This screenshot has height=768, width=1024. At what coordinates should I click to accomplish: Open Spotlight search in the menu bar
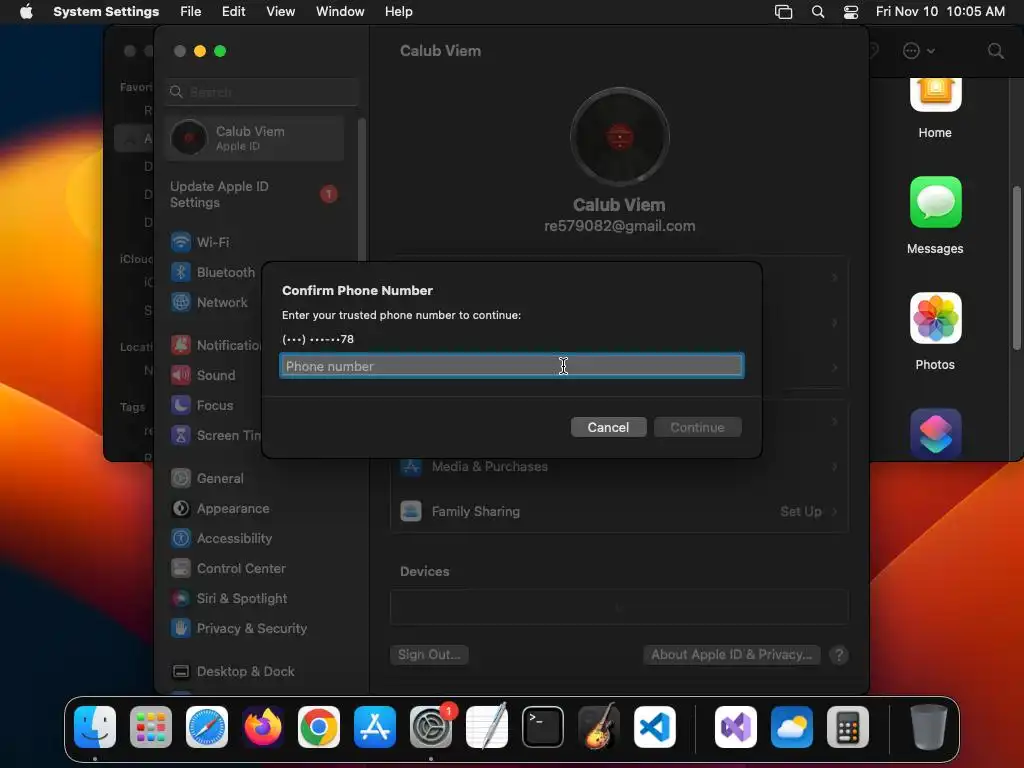(818, 12)
